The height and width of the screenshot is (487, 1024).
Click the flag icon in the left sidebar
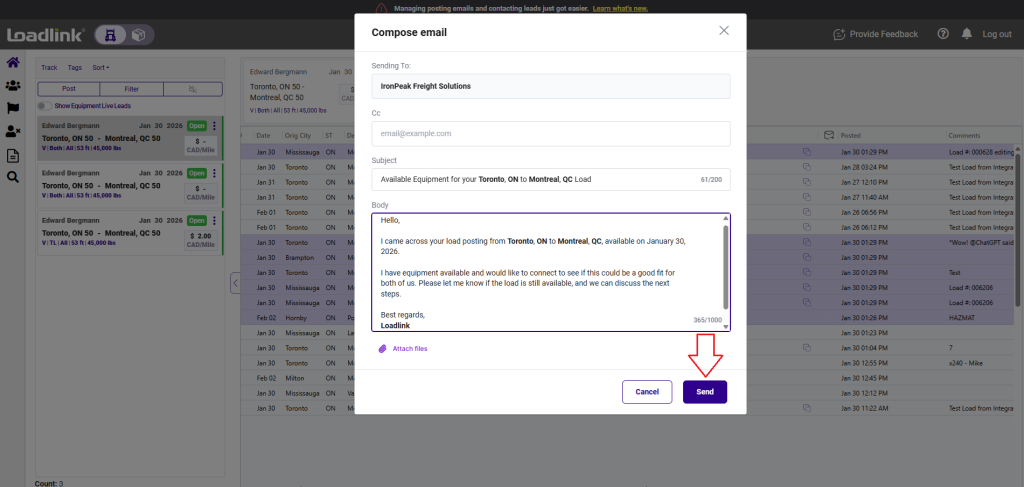13,108
